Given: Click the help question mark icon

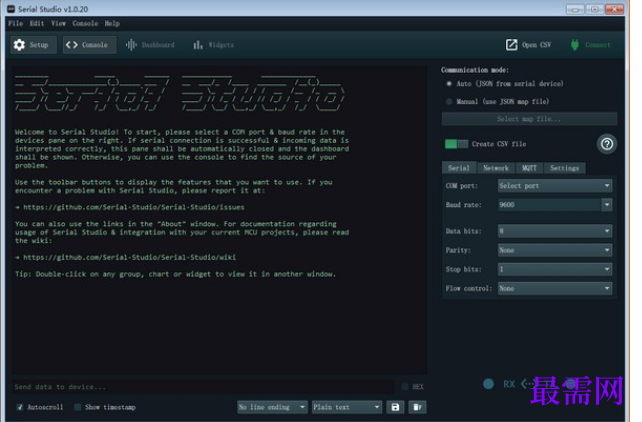Looking at the screenshot, I should (607, 144).
